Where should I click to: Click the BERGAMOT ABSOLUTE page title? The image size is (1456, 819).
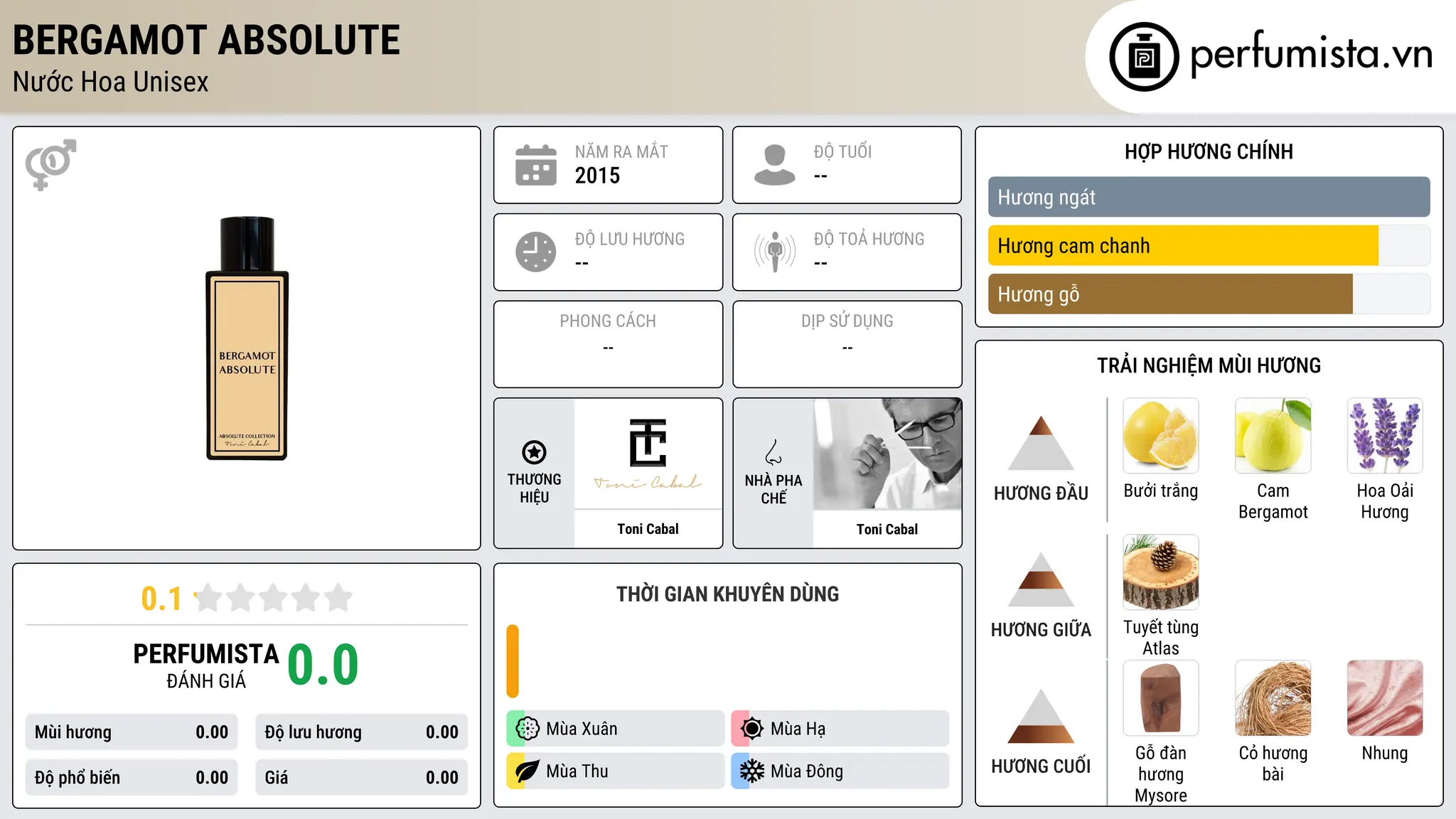pos(206,40)
